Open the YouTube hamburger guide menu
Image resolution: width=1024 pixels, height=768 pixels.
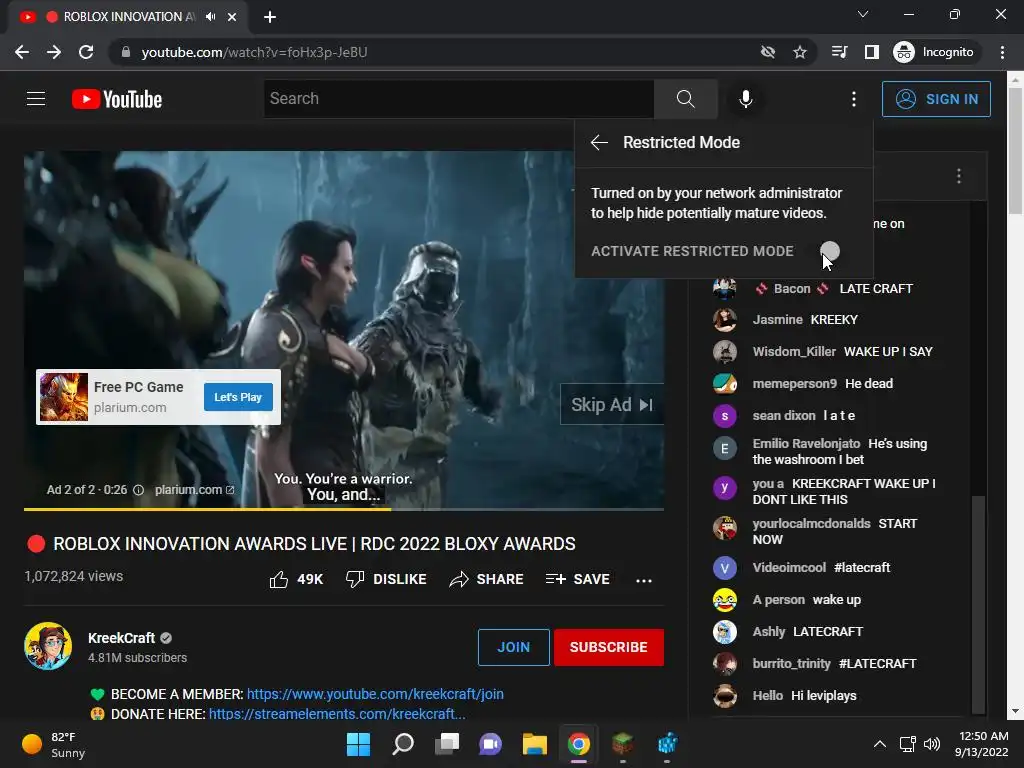(x=36, y=99)
